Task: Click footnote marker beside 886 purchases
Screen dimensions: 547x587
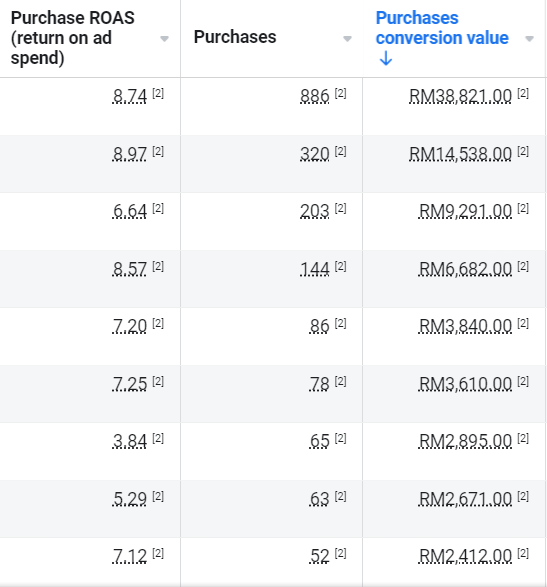Action: click(340, 93)
